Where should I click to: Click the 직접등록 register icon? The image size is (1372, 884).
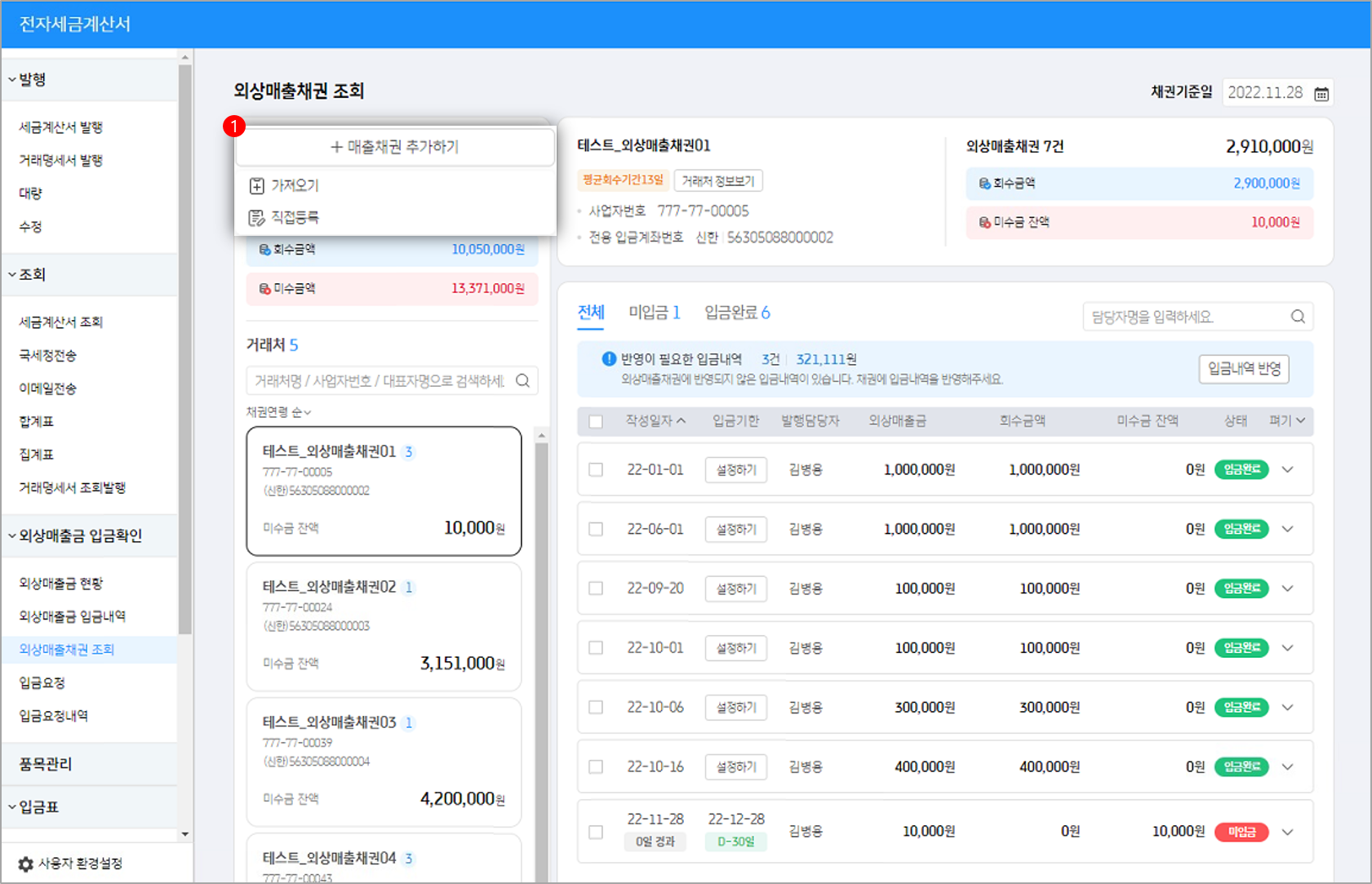[x=256, y=217]
